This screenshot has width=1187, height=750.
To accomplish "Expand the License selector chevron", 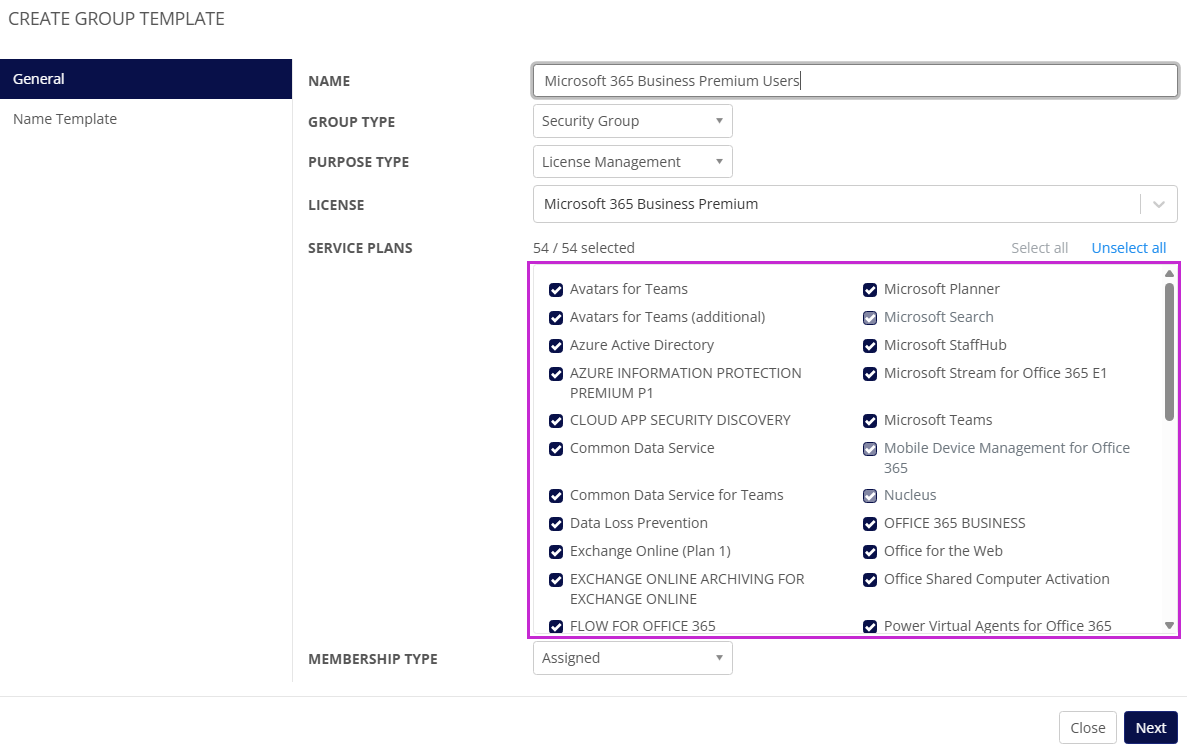I will pos(1159,204).
